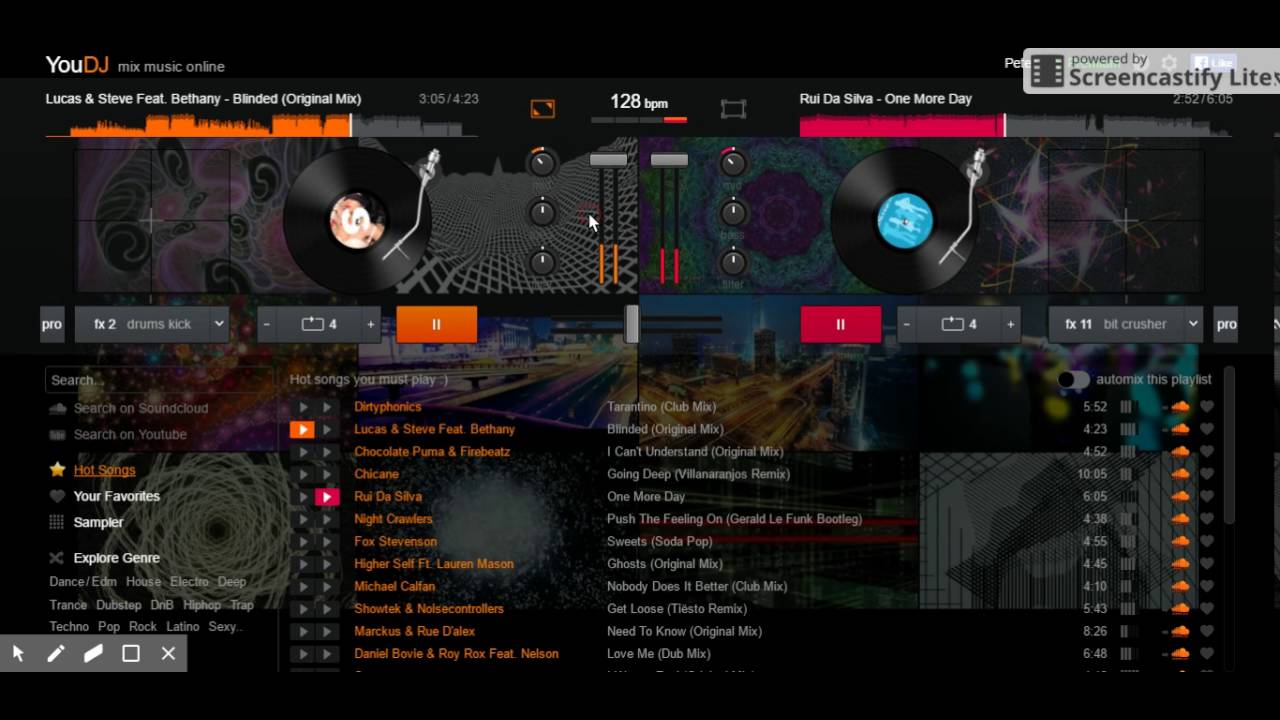Click the blue-label vinyl of the Rui Da Silva deck
The image size is (1280, 720).
904,221
